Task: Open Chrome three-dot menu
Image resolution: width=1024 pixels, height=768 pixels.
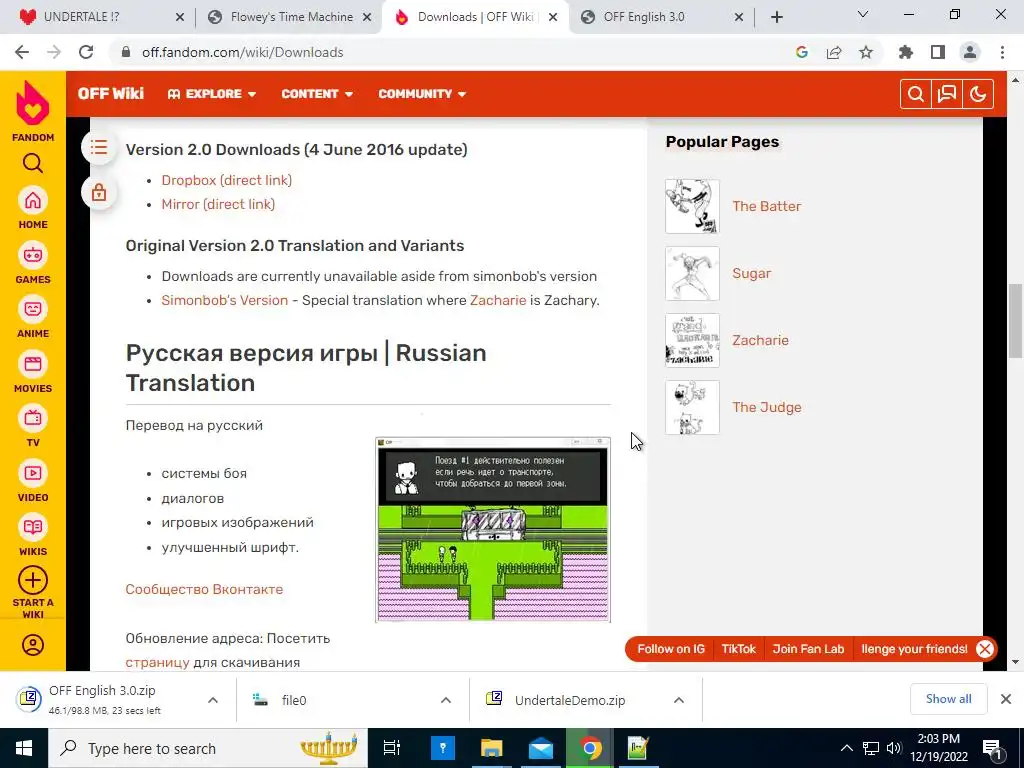Action: coord(1002,52)
